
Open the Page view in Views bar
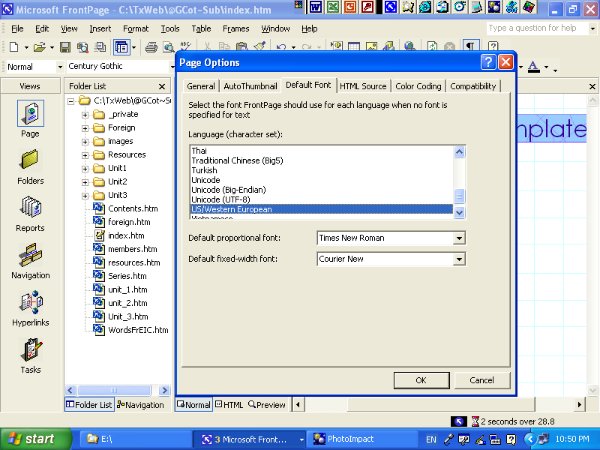click(x=30, y=119)
